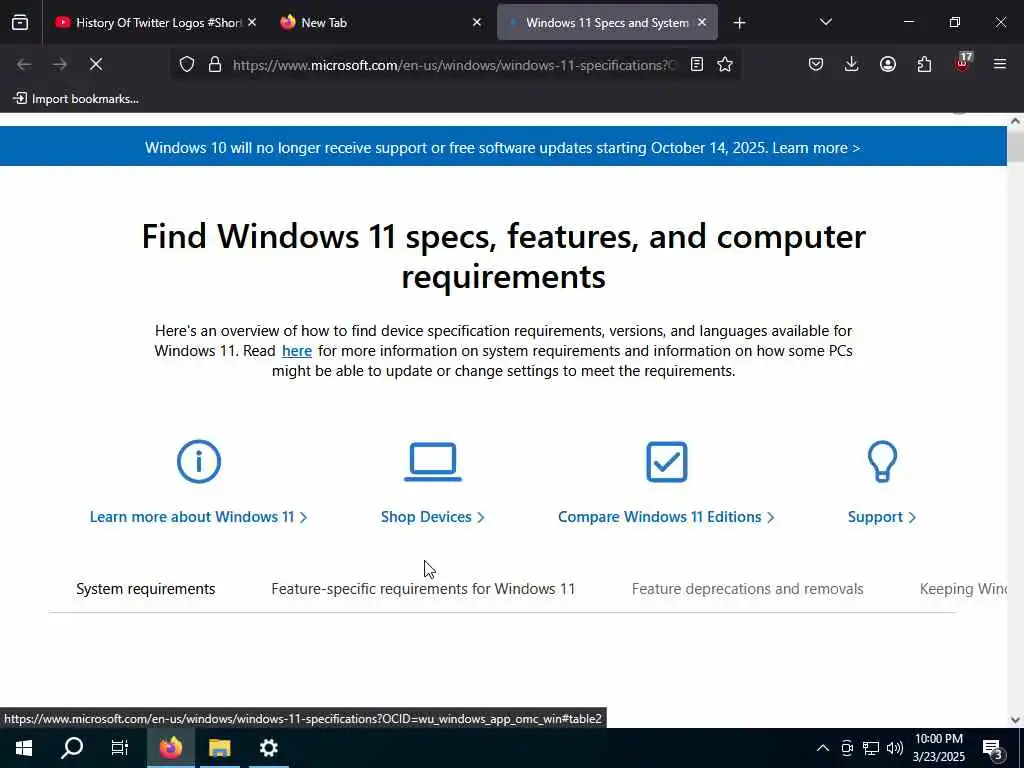The width and height of the screenshot is (1024, 768).
Task: Click the scrollbar down arrow
Action: [1015, 720]
